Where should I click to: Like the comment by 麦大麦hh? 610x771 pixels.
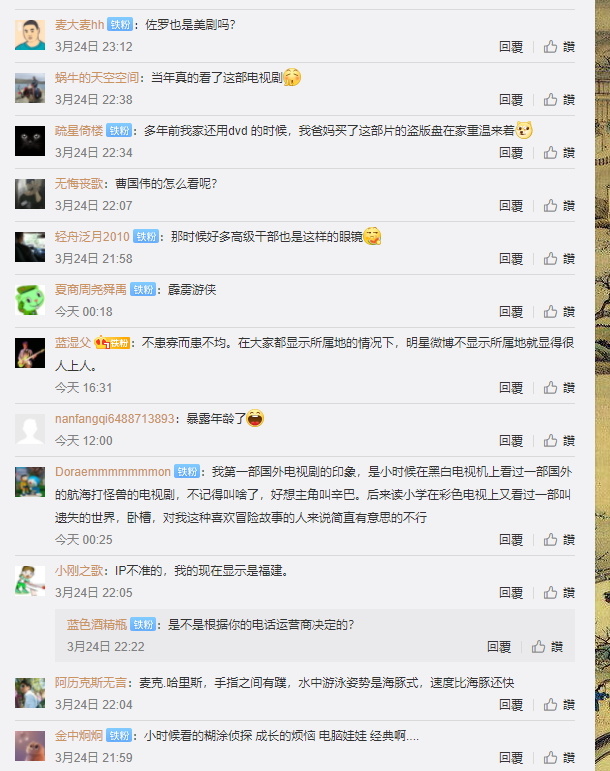559,47
